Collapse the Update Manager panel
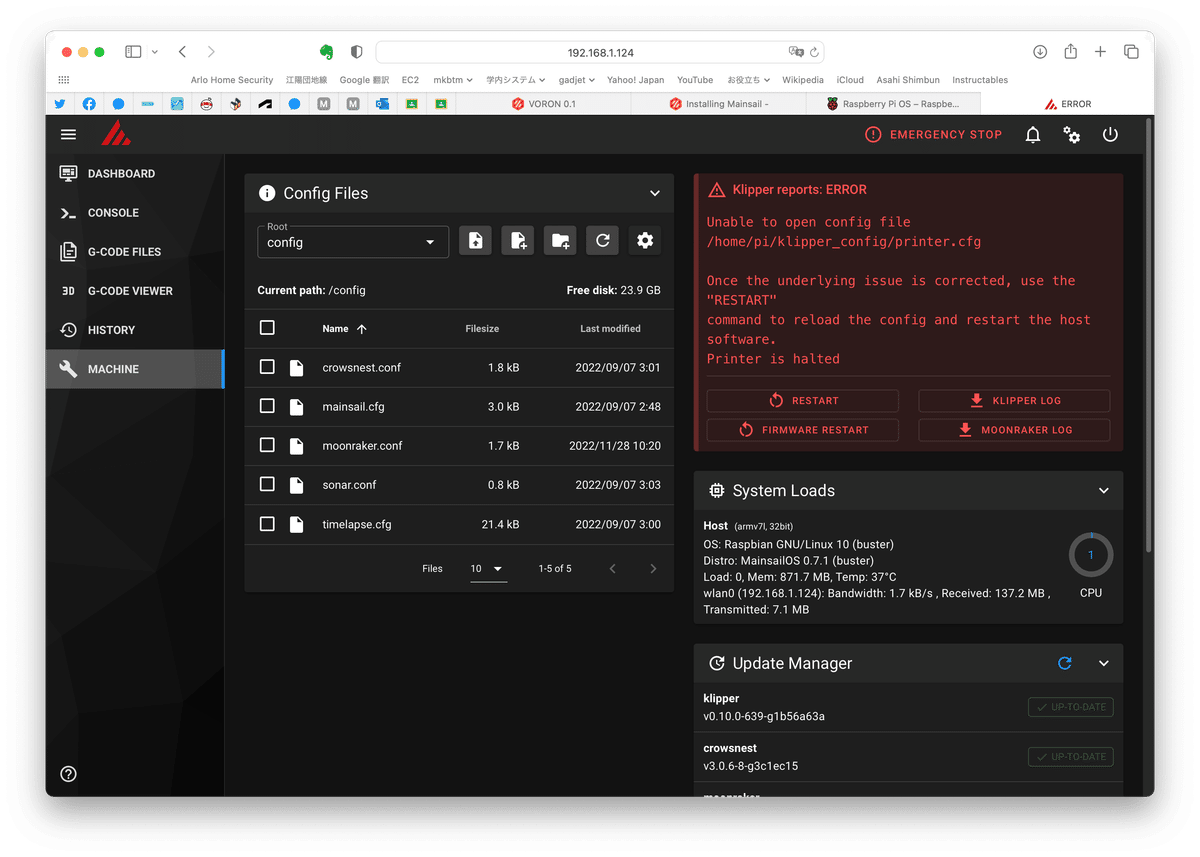 click(1104, 663)
